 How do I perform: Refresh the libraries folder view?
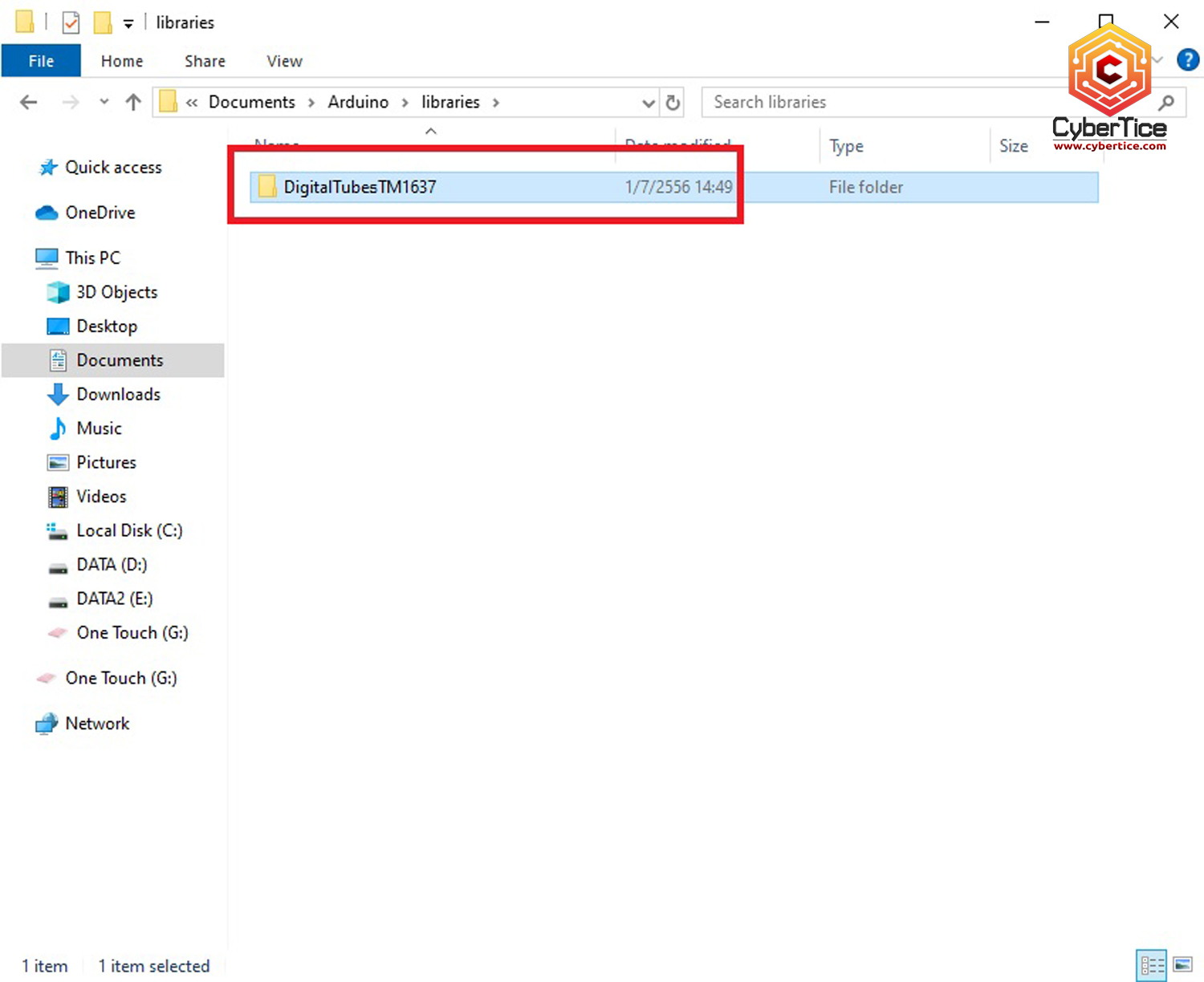pyautogui.click(x=673, y=103)
